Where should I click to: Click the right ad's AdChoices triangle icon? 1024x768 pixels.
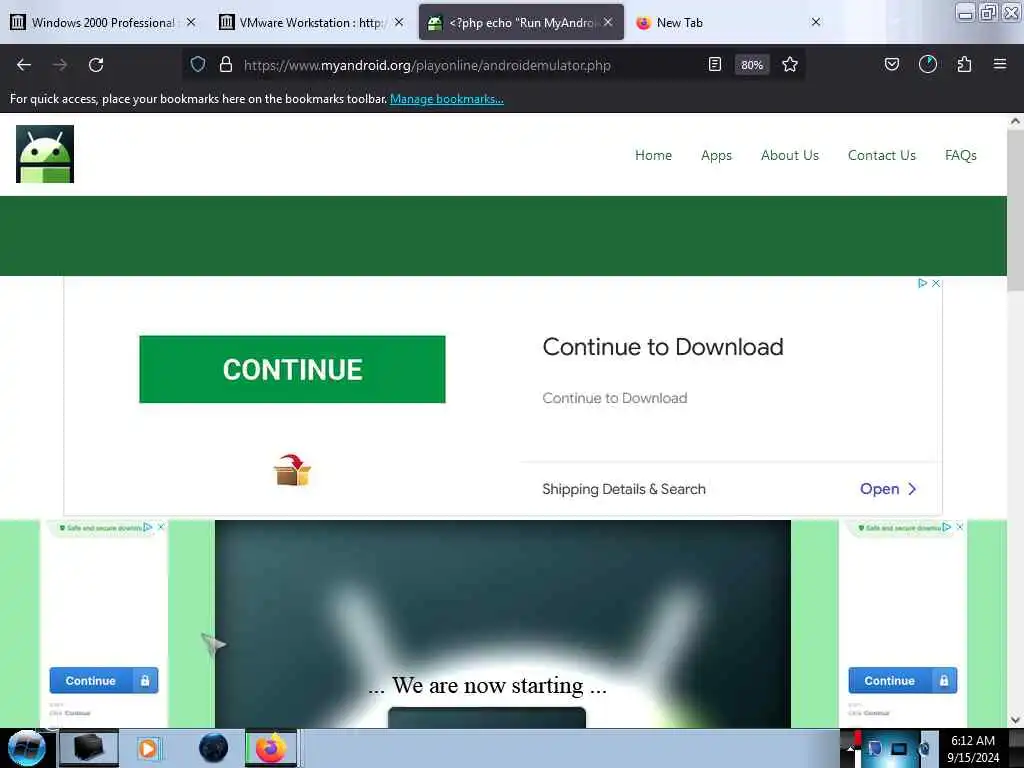coord(947,527)
